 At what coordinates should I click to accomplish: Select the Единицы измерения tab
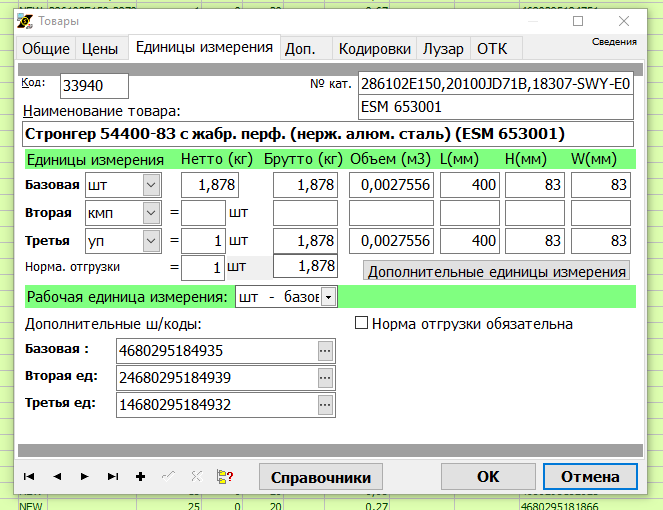coord(204,47)
